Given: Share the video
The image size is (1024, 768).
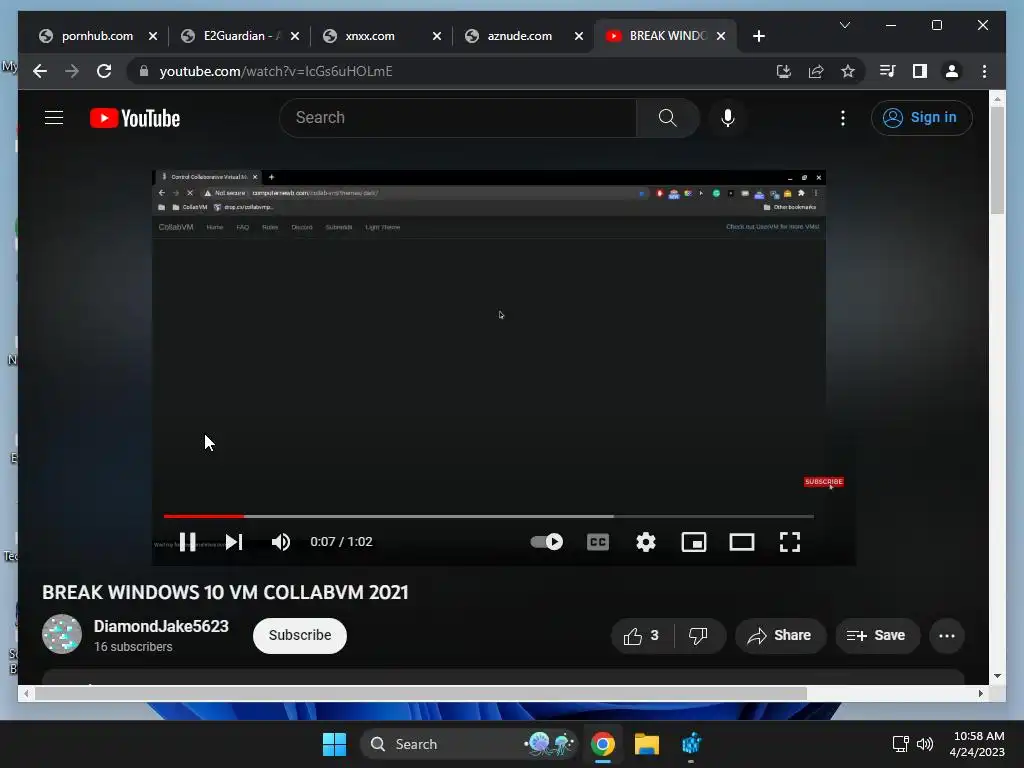Looking at the screenshot, I should click(x=780, y=636).
